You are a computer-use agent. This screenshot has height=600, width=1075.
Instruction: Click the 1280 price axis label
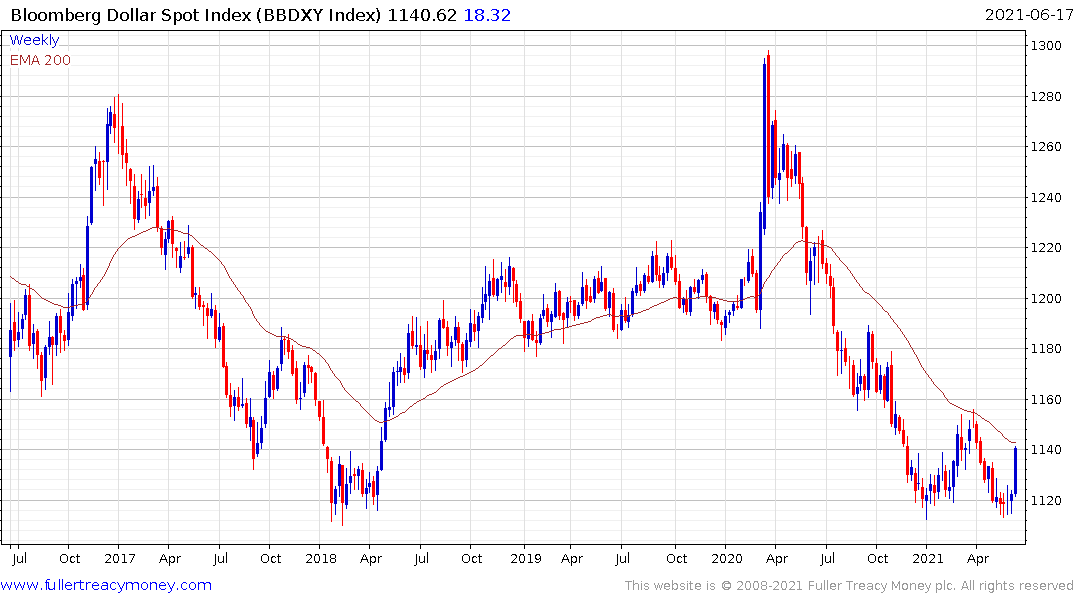click(x=1046, y=97)
